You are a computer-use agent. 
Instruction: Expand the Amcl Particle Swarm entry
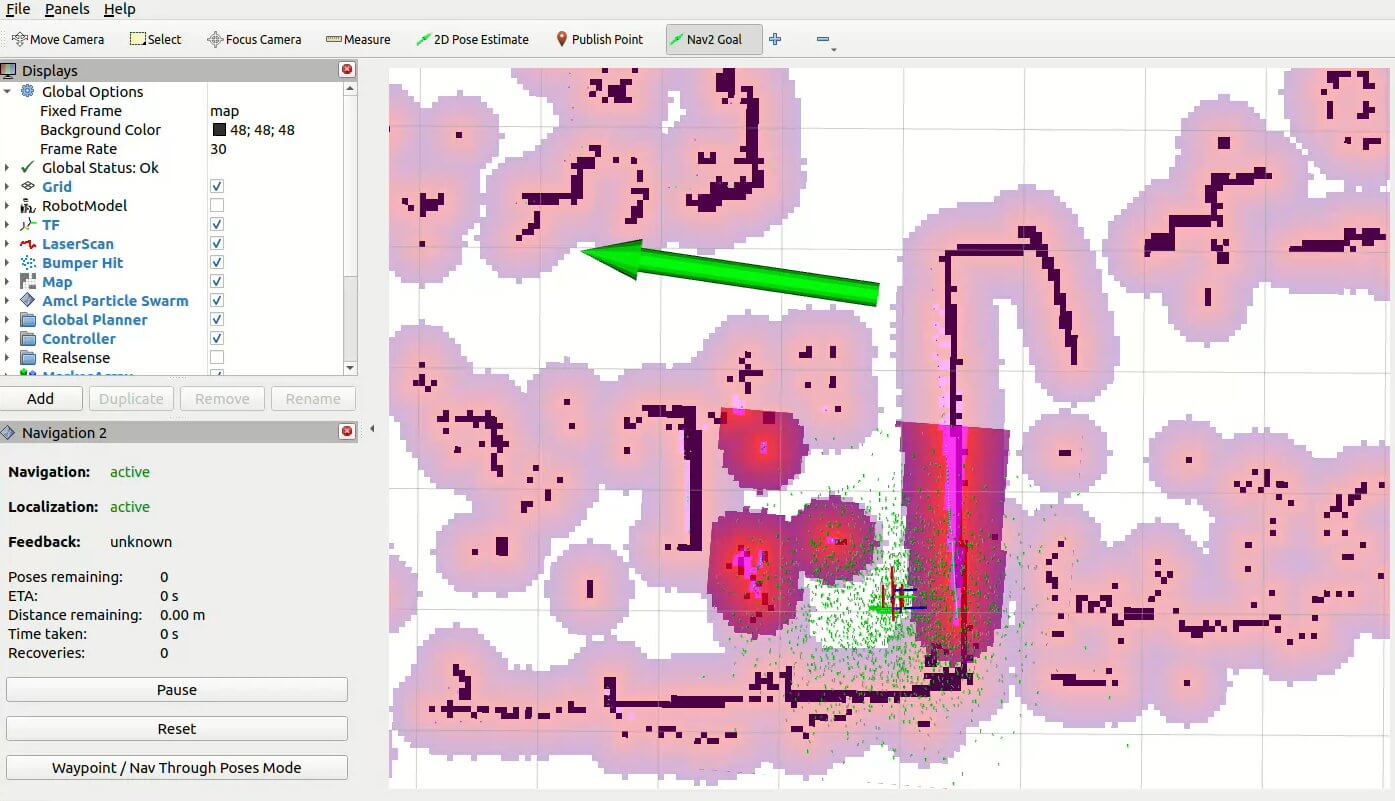[x=8, y=301]
